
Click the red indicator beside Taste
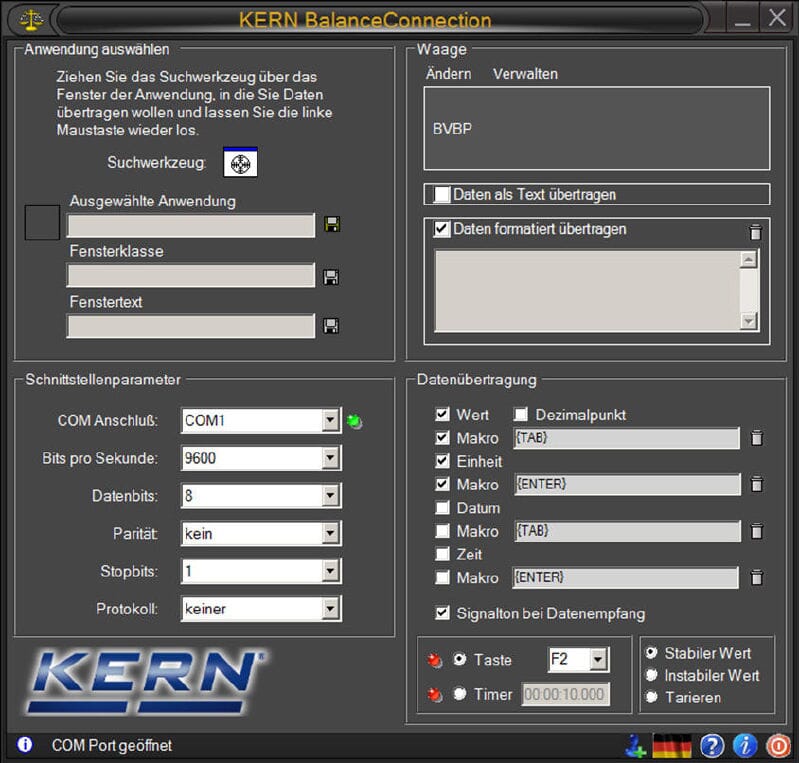coord(435,660)
